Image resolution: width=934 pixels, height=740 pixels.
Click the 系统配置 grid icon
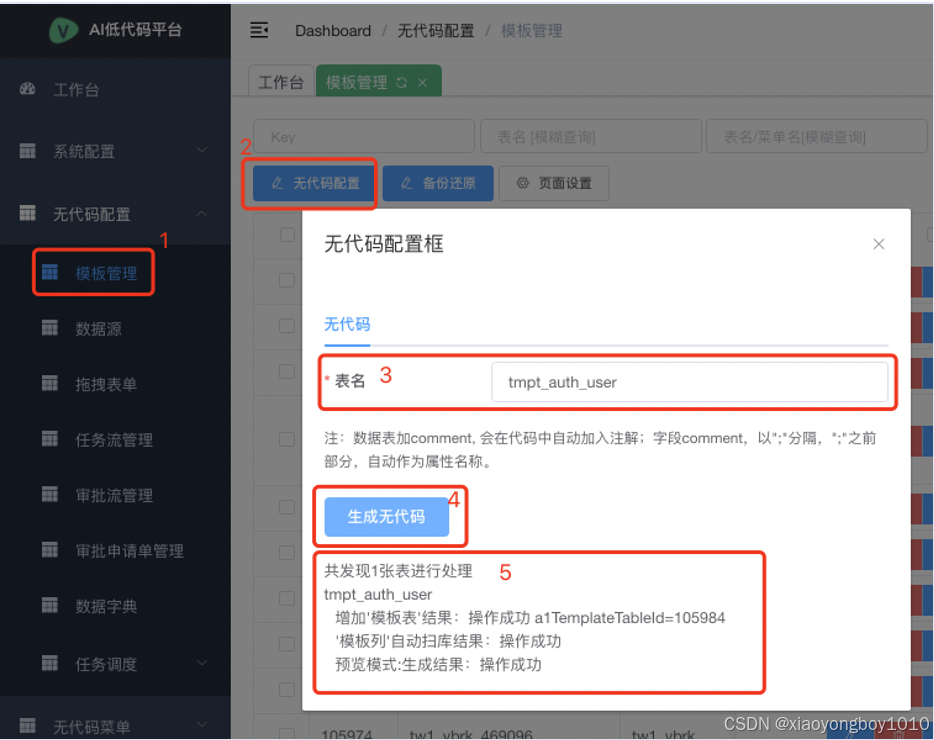click(x=27, y=151)
